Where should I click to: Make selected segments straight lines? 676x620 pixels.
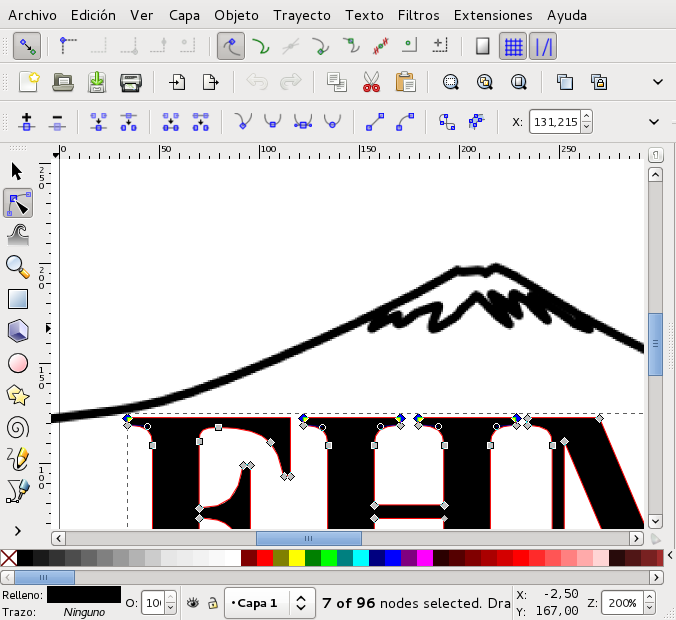coord(375,122)
